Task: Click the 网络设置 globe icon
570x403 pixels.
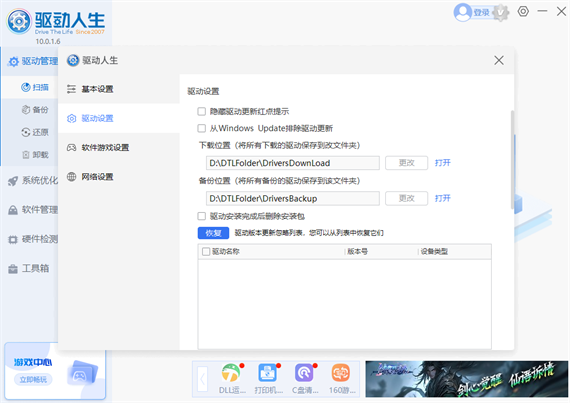Action: click(x=72, y=177)
